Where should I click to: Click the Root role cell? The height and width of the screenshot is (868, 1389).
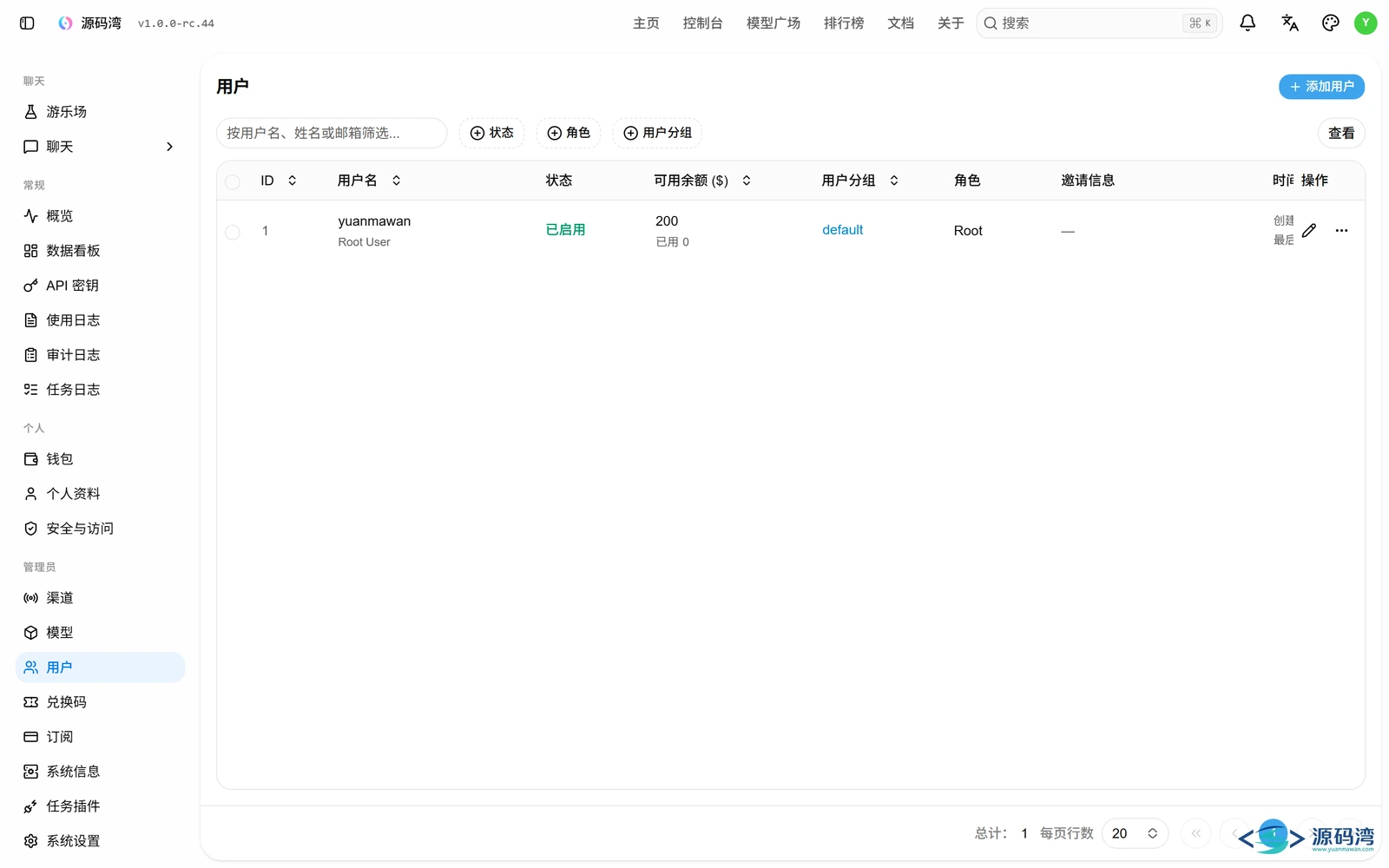pos(968,231)
